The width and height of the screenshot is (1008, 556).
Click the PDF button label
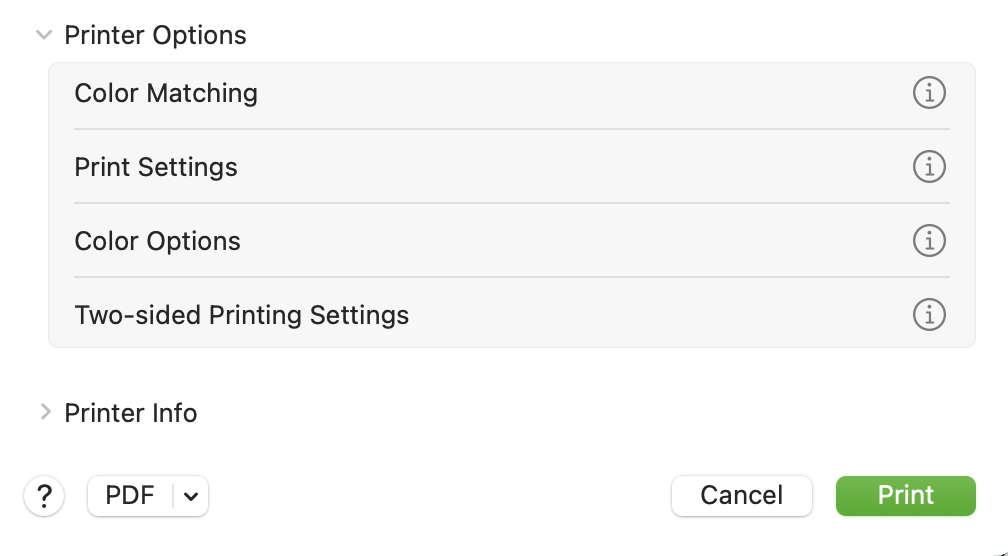tap(130, 496)
